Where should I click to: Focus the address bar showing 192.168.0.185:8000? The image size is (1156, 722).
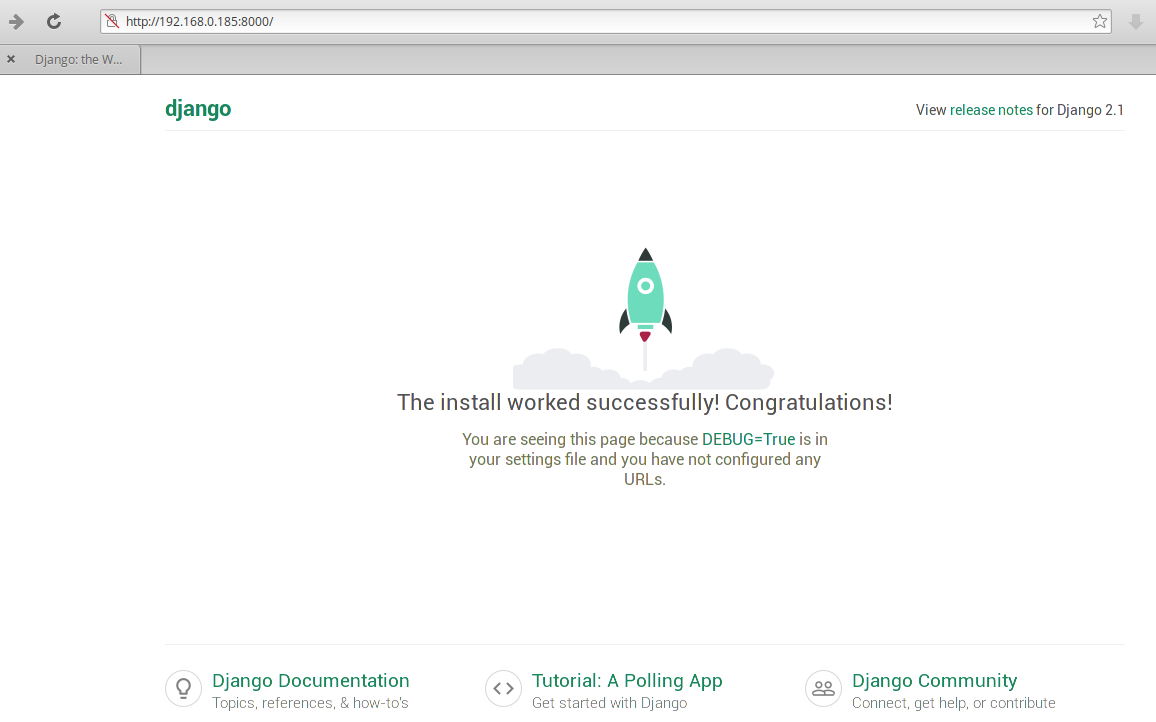pos(600,21)
